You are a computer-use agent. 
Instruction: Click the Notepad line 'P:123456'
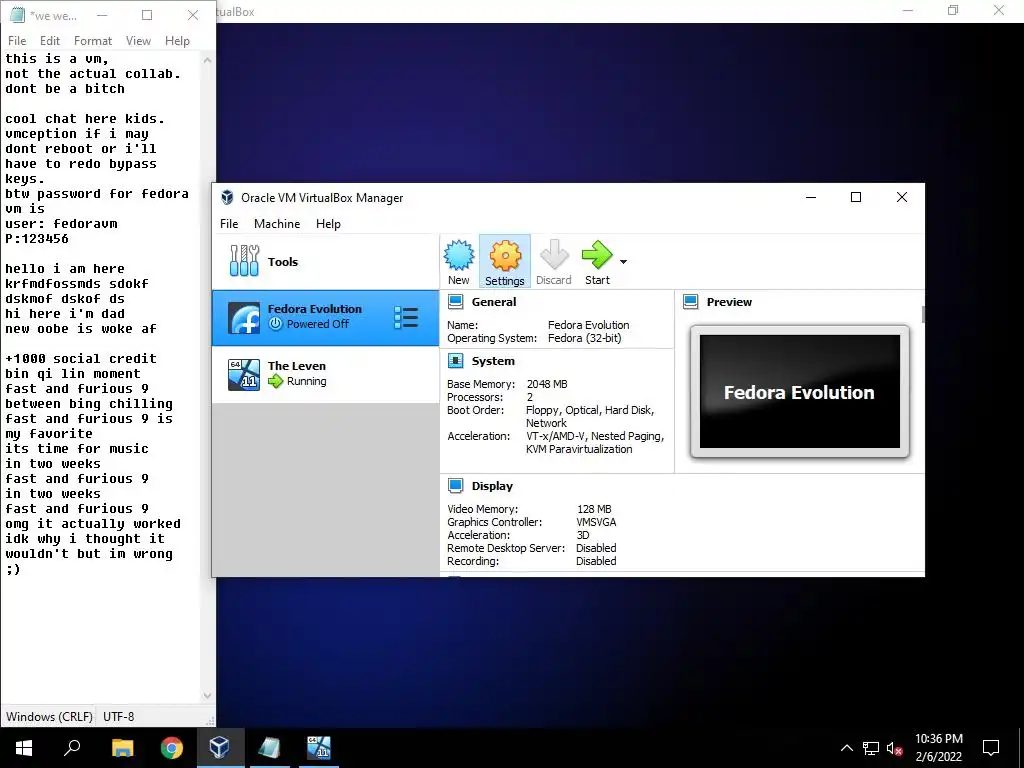click(x=37, y=238)
